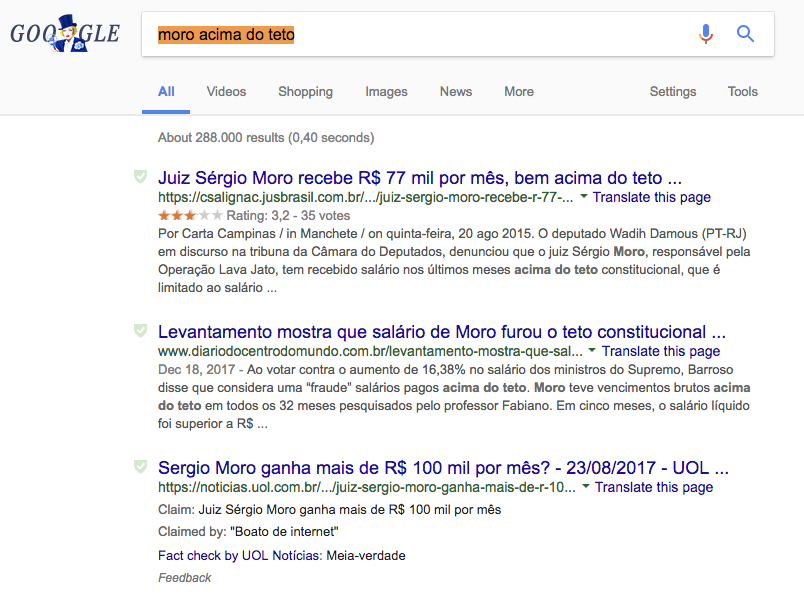The image size is (804, 602).
Task: Open the search Settings menu
Action: (672, 92)
